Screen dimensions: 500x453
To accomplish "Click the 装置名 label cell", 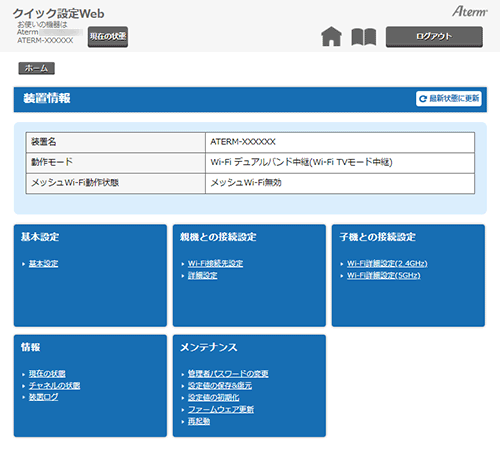I will [116, 142].
